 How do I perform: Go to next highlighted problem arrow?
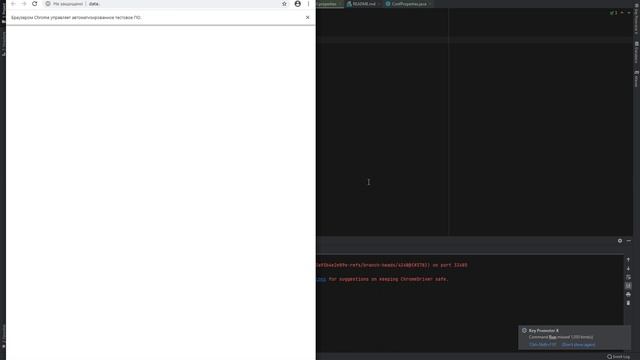tap(629, 13)
